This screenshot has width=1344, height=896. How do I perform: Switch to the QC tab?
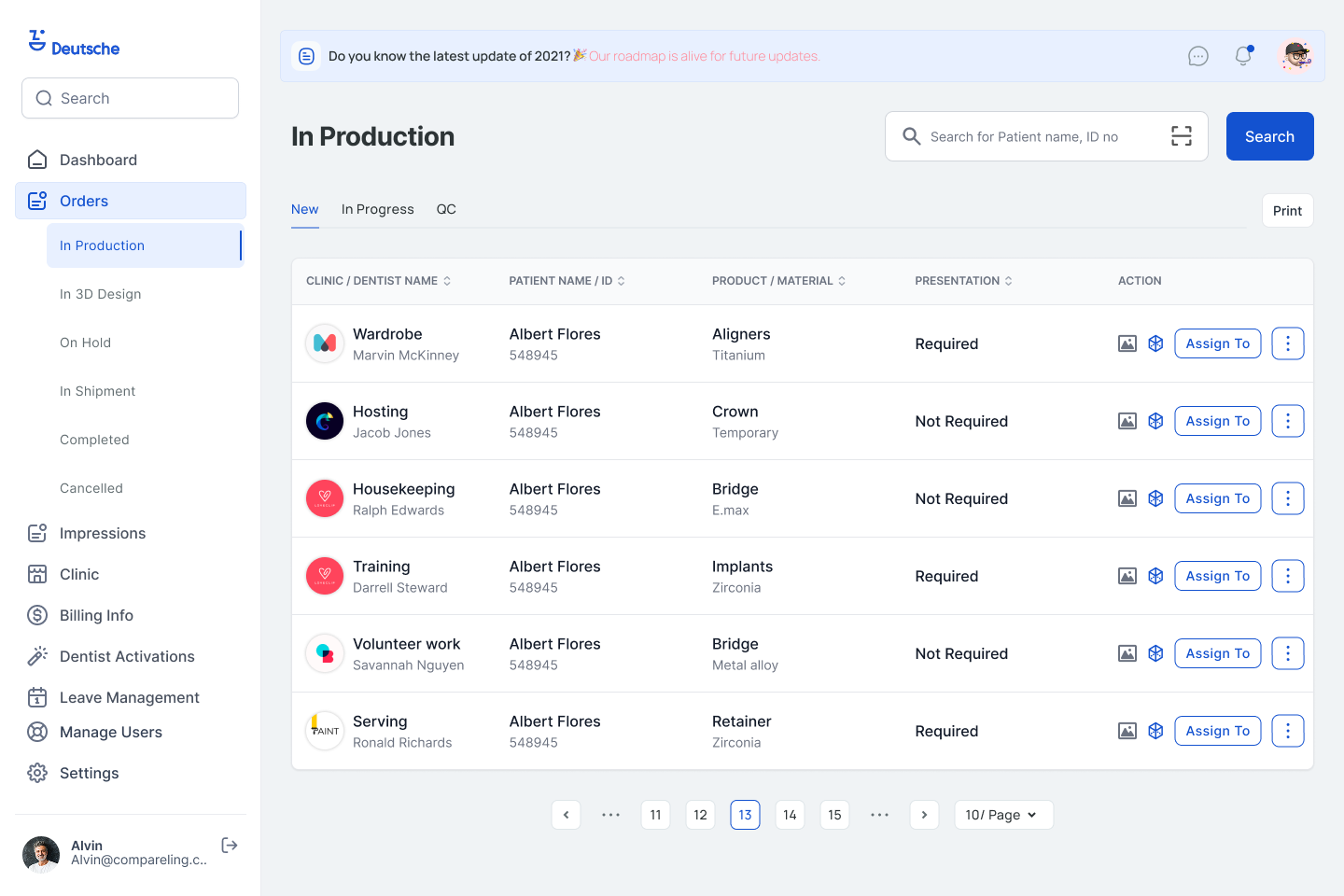pyautogui.click(x=446, y=209)
